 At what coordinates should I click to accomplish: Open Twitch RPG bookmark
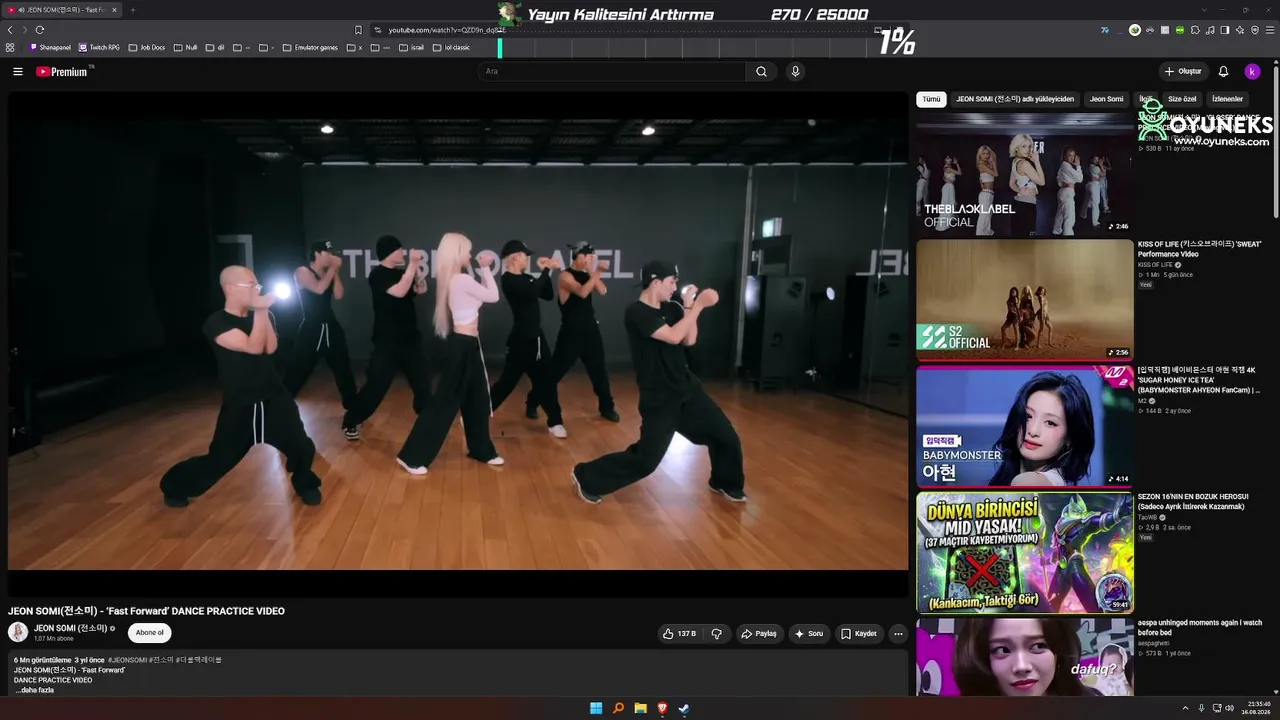(99, 47)
